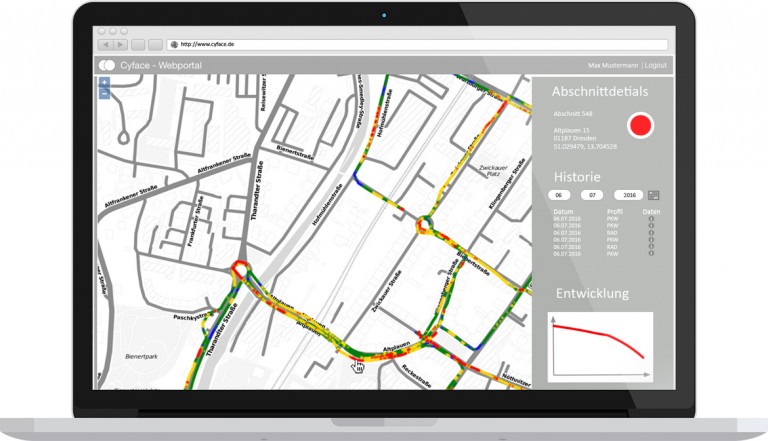Zoom in on the map
Image resolution: width=768 pixels, height=441 pixels.
104,83
